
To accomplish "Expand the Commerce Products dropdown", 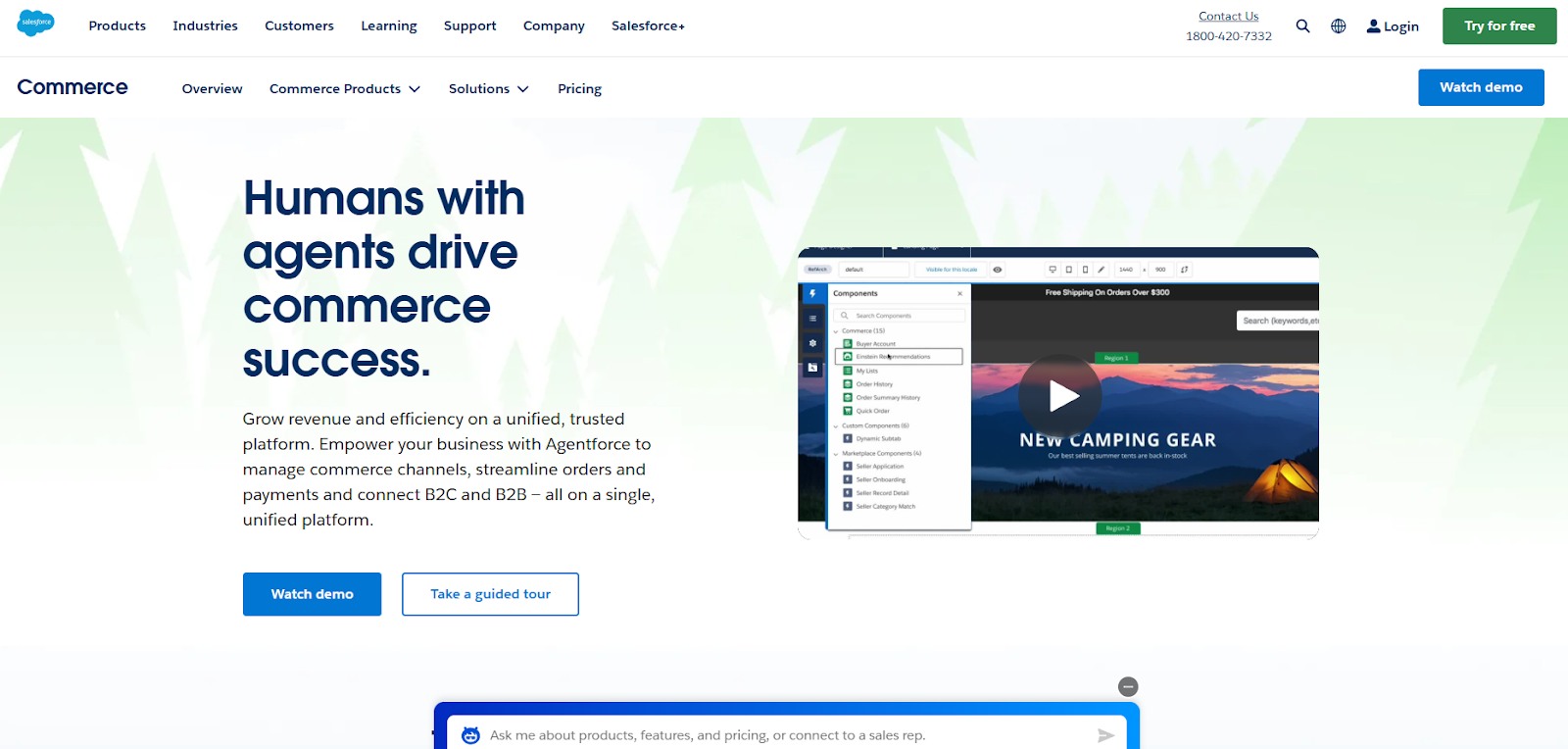I will coord(345,89).
